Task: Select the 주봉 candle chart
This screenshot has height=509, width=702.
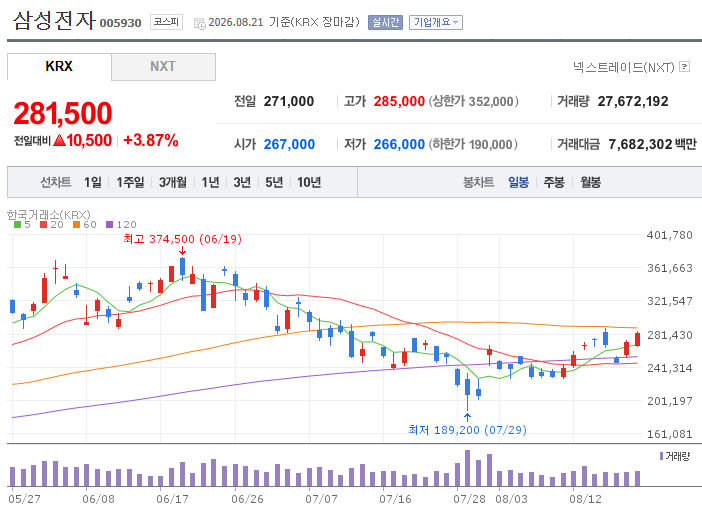Action: point(554,182)
